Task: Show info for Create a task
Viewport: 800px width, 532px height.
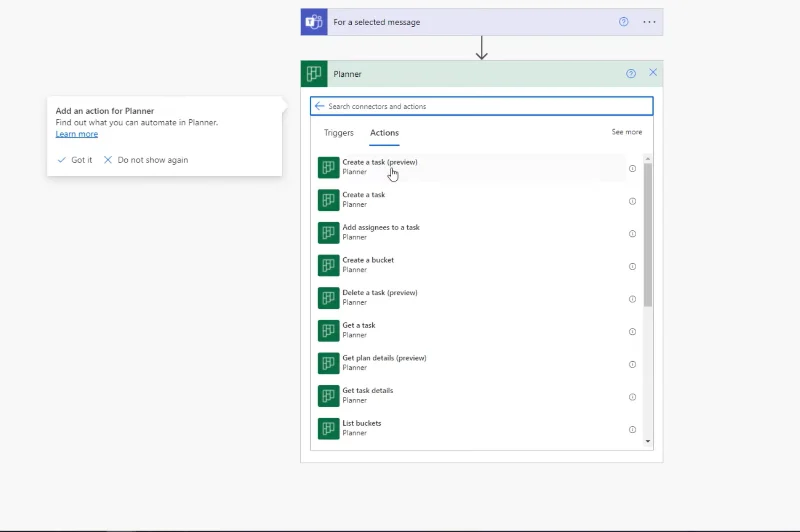Action: pos(632,201)
